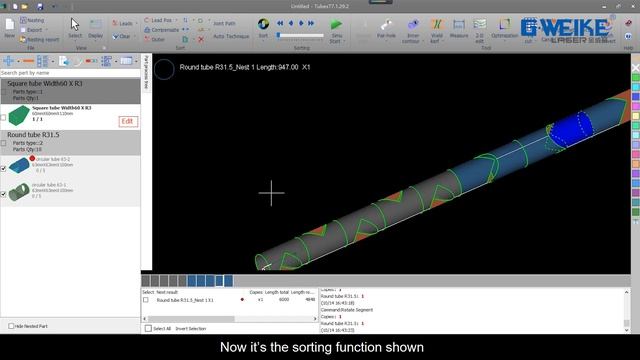This screenshot has height=360, width=640.
Task: Step forward one sorting step
Action: (x=301, y=24)
